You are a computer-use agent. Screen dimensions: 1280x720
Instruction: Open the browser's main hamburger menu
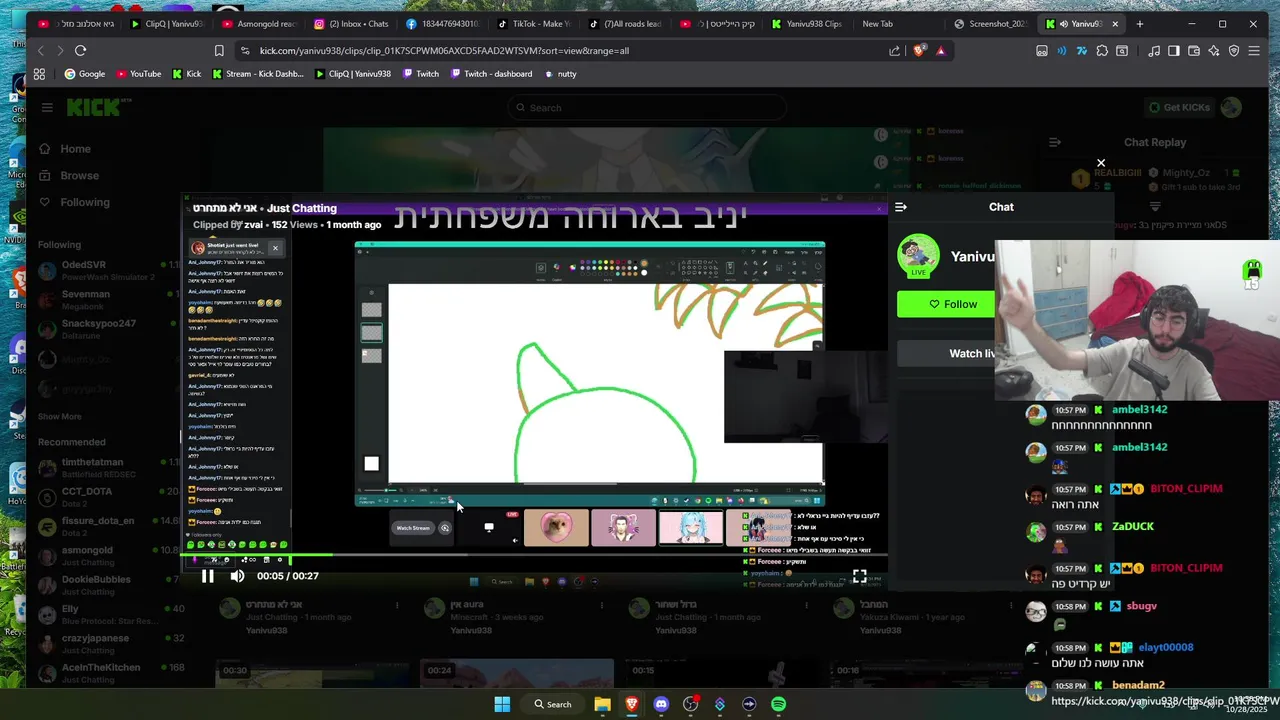(1254, 51)
